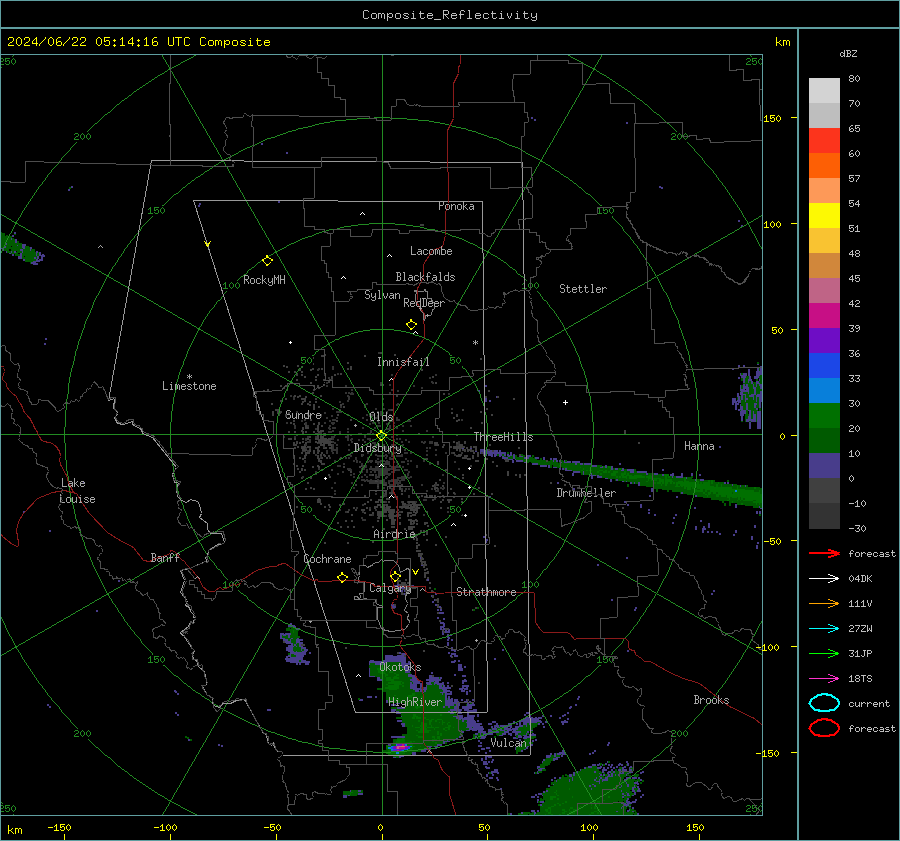The height and width of the screenshot is (841, 900).
Task: Click the green 31JP arrow in the legend
Action: coord(824,653)
